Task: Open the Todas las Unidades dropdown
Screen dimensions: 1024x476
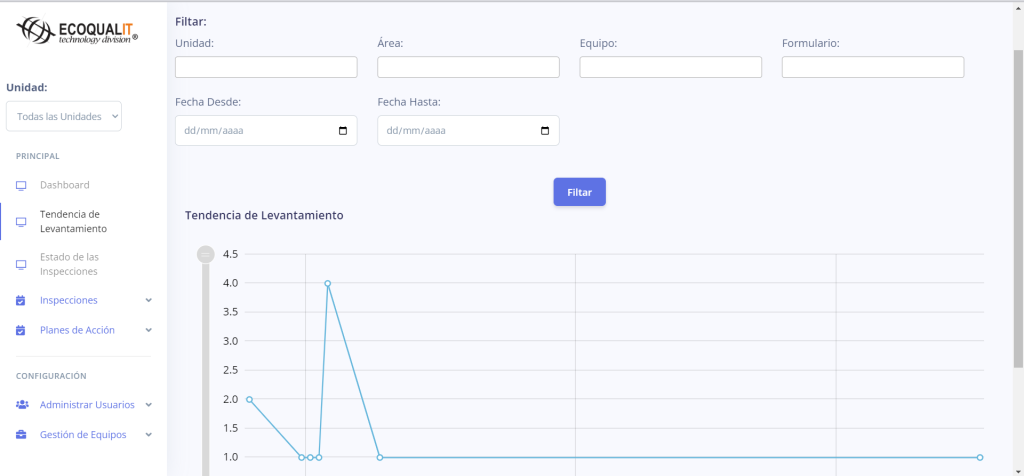Action: (63, 117)
